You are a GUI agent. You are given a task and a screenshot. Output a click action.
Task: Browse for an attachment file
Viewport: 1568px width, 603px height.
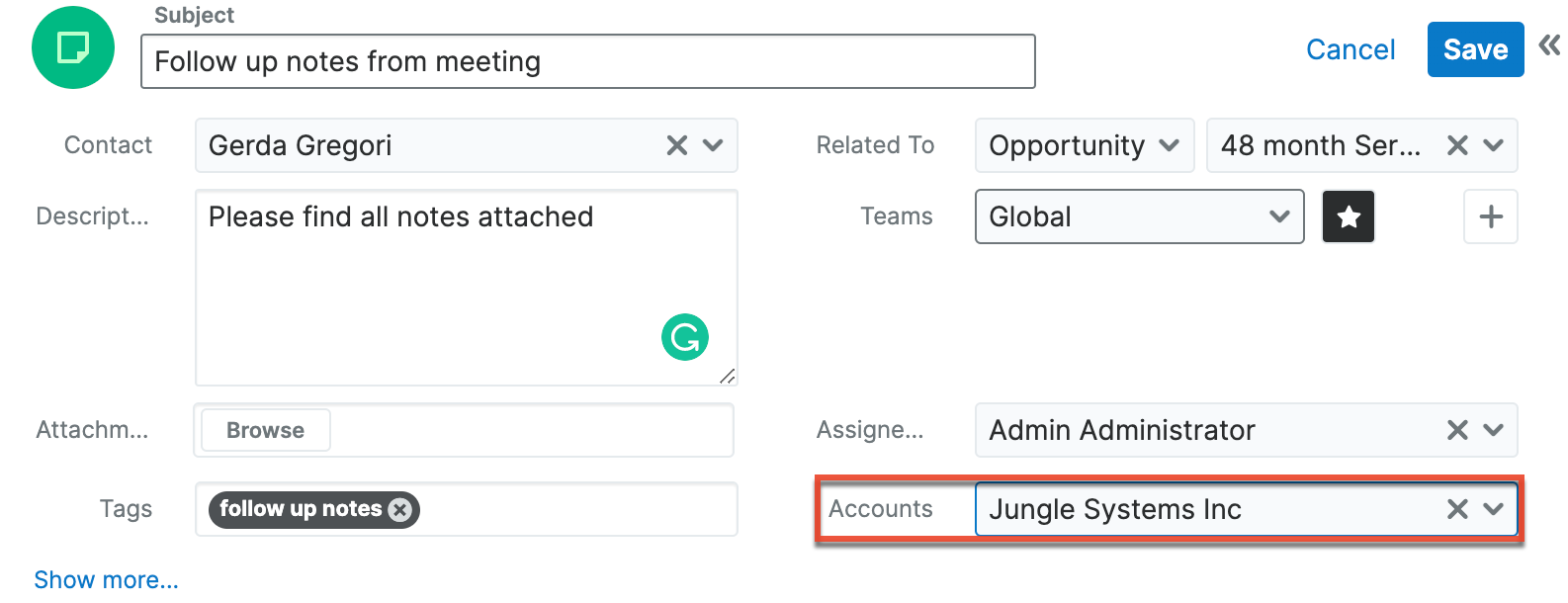(x=264, y=430)
